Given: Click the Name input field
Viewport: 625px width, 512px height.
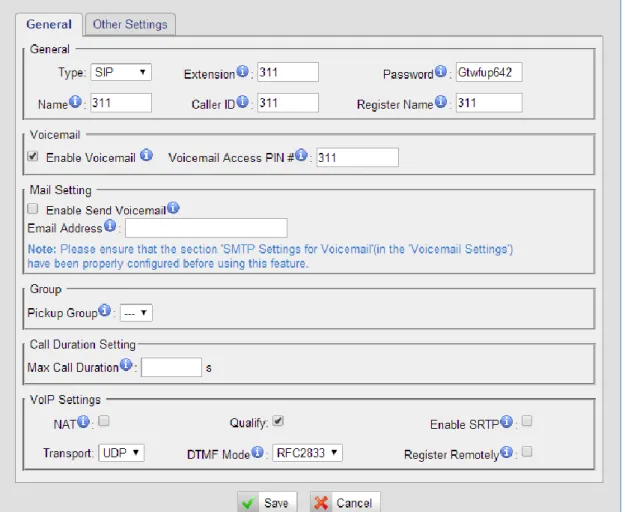Looking at the screenshot, I should [121, 103].
